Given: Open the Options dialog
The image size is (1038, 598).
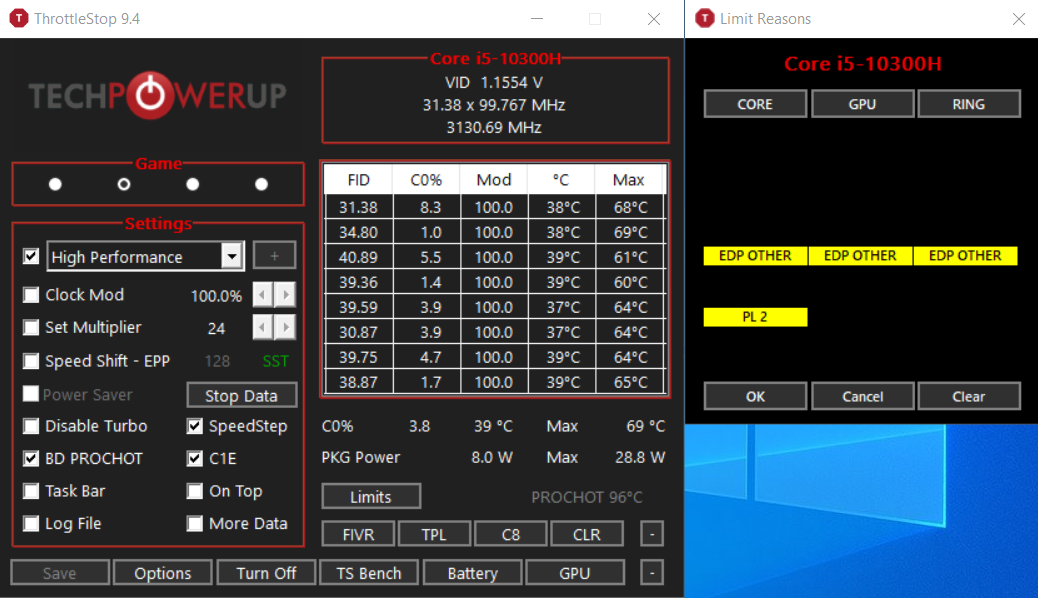Looking at the screenshot, I should pyautogui.click(x=163, y=573).
